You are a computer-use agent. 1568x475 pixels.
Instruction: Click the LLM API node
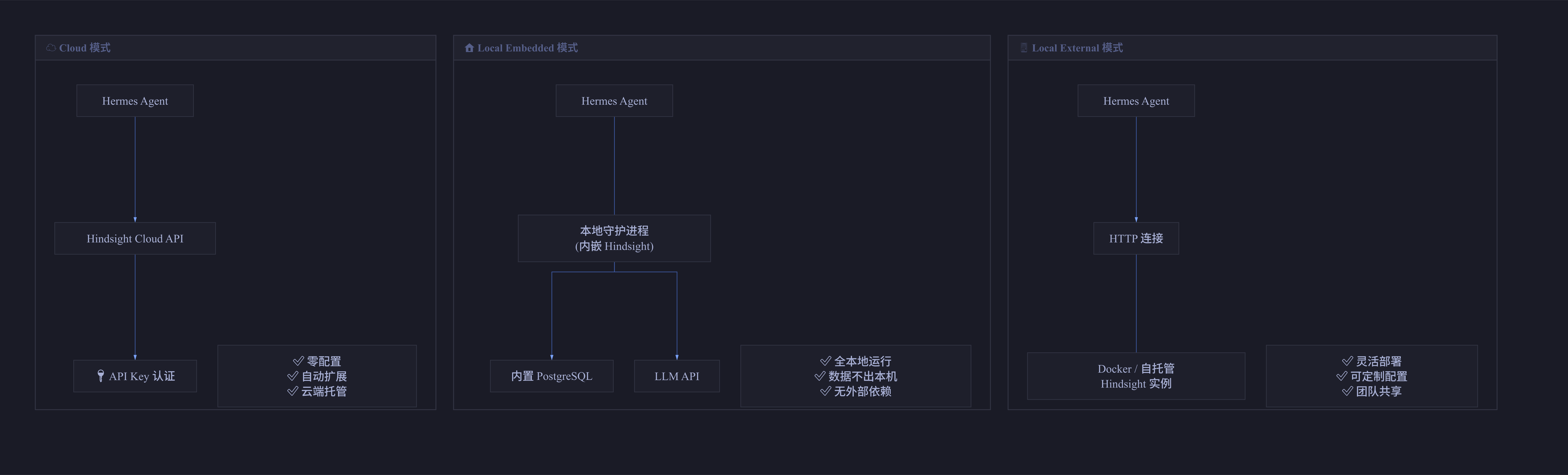677,376
